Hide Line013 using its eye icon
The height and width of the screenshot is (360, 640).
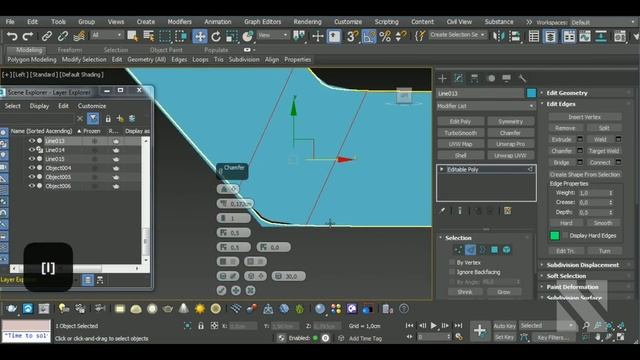pyautogui.click(x=32, y=141)
